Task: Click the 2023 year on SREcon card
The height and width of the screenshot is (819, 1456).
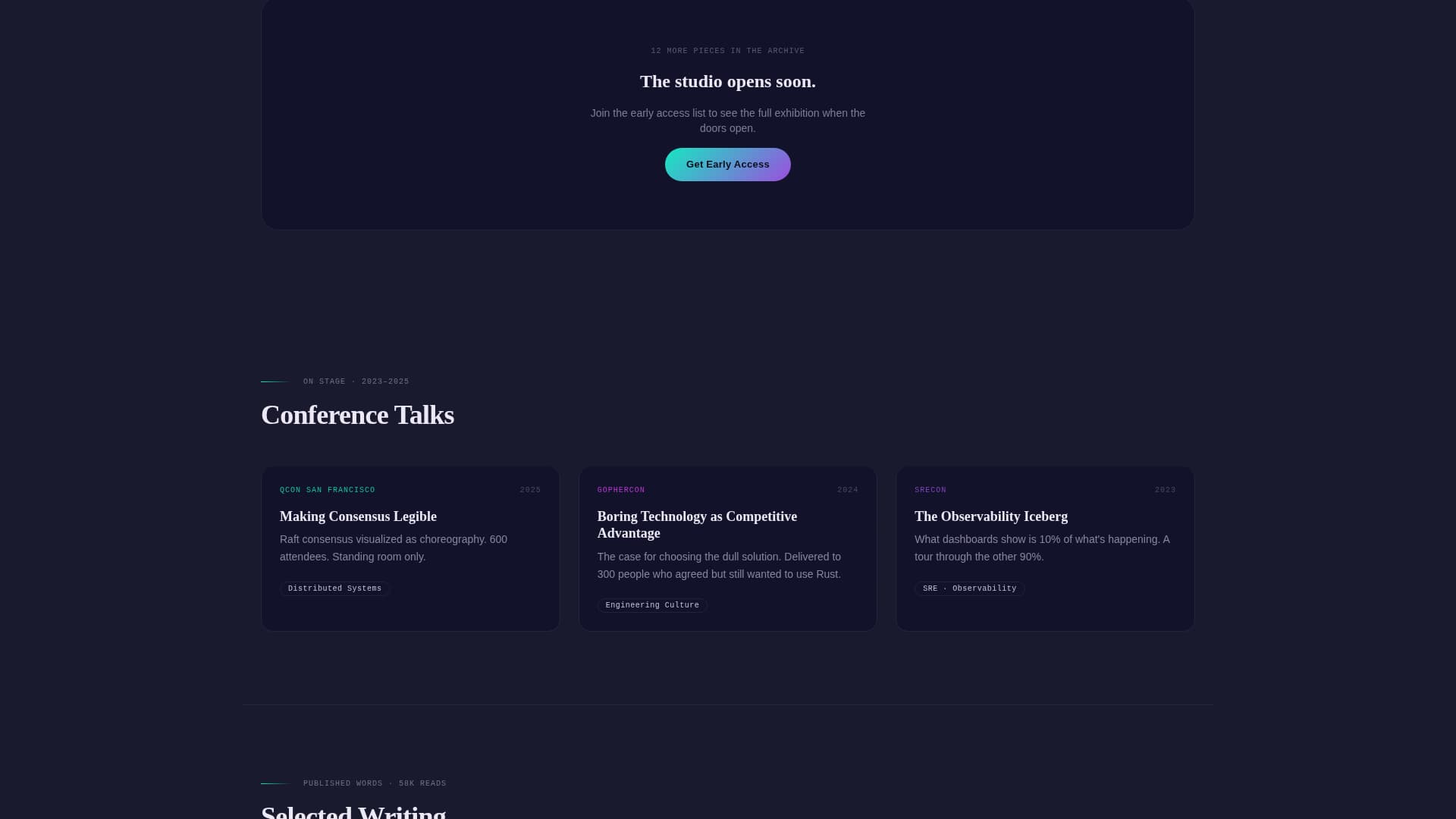Action: pos(1165,490)
